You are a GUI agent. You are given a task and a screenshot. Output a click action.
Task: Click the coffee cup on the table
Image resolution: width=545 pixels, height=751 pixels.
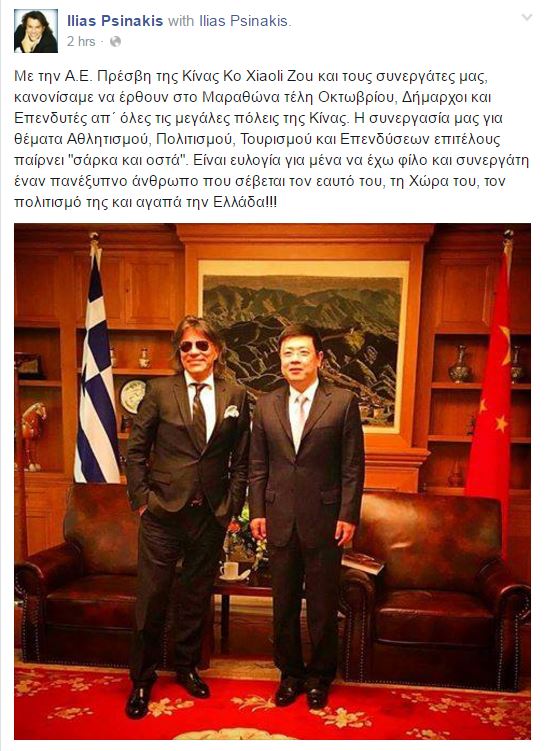coord(230,570)
